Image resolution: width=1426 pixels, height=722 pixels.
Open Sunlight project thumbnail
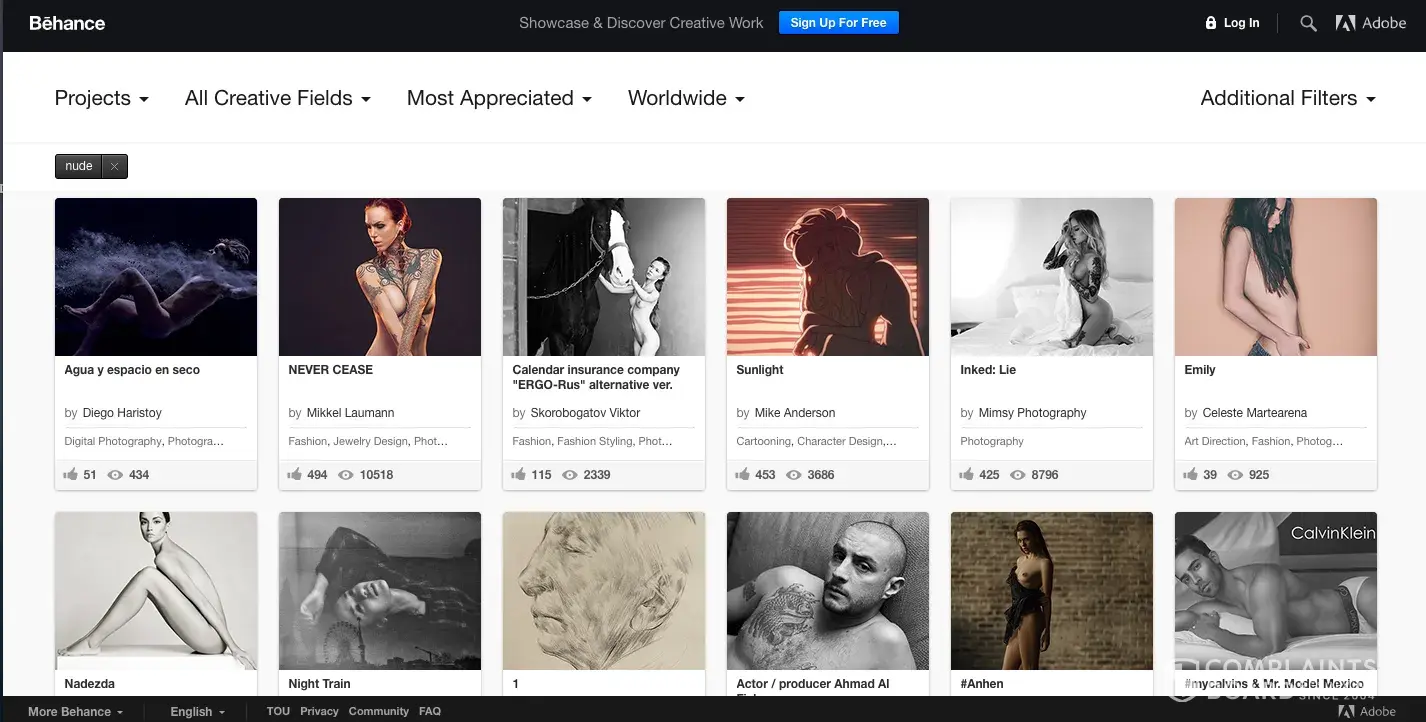[828, 277]
